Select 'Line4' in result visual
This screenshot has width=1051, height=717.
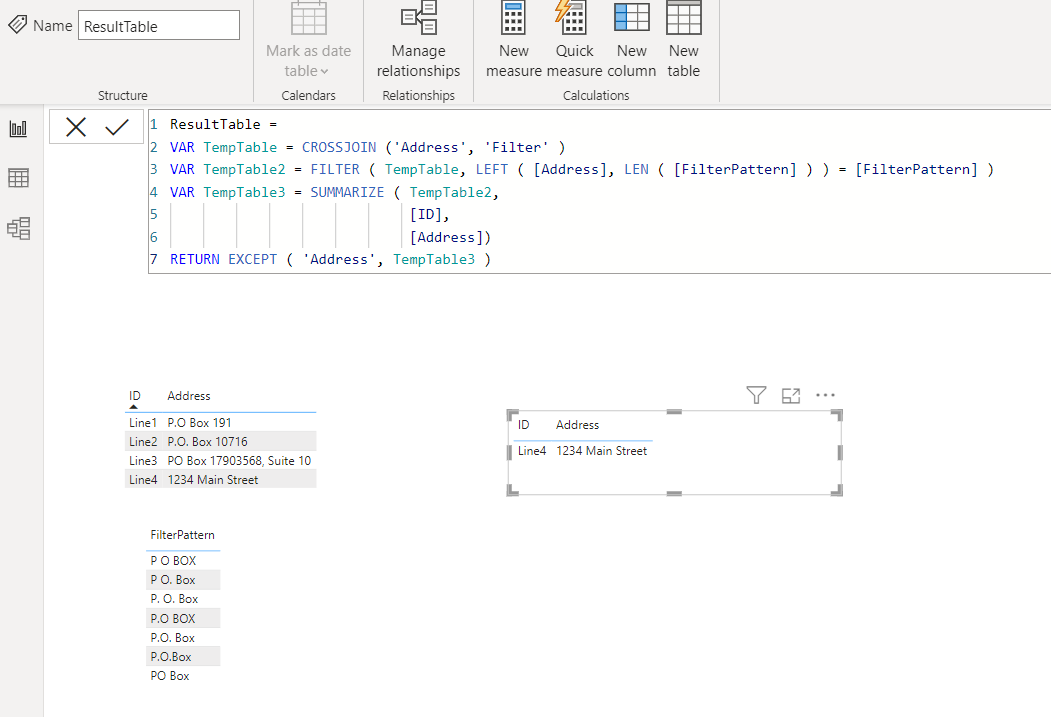tap(532, 451)
